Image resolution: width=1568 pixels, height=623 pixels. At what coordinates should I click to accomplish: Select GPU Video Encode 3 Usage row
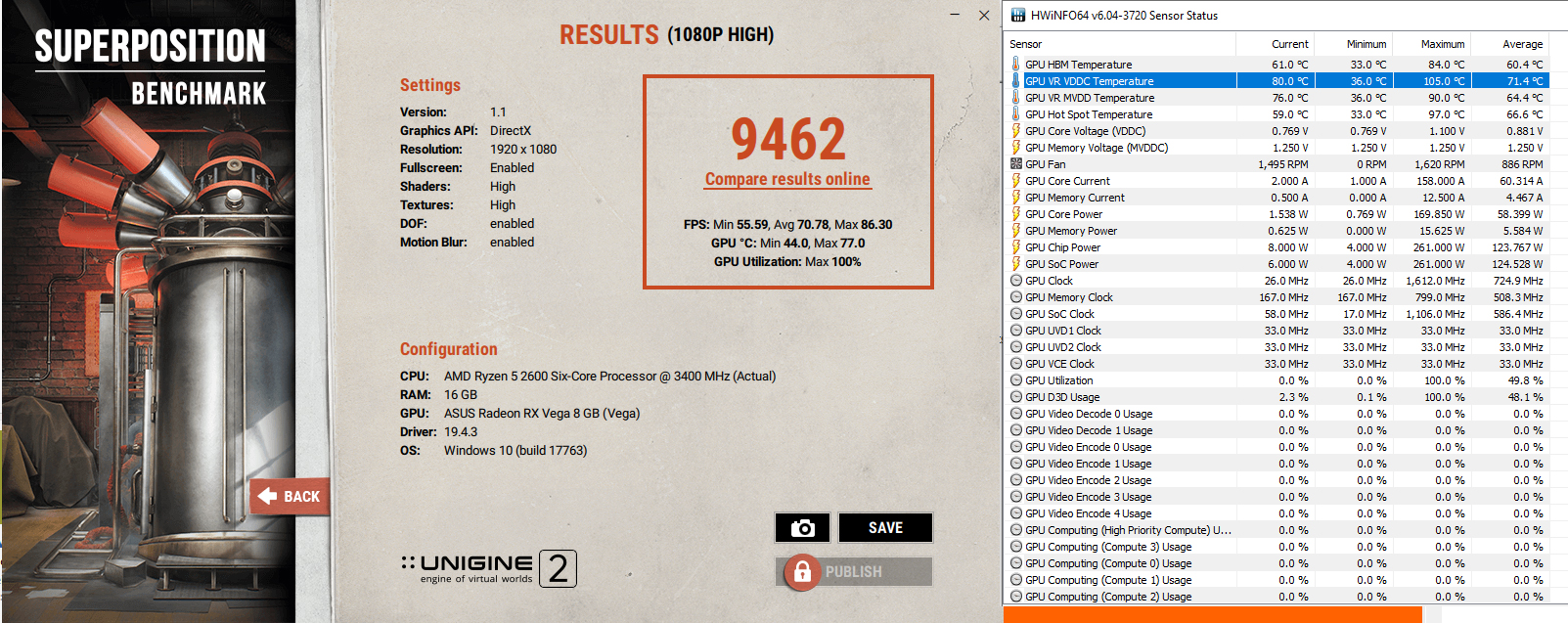1277,496
